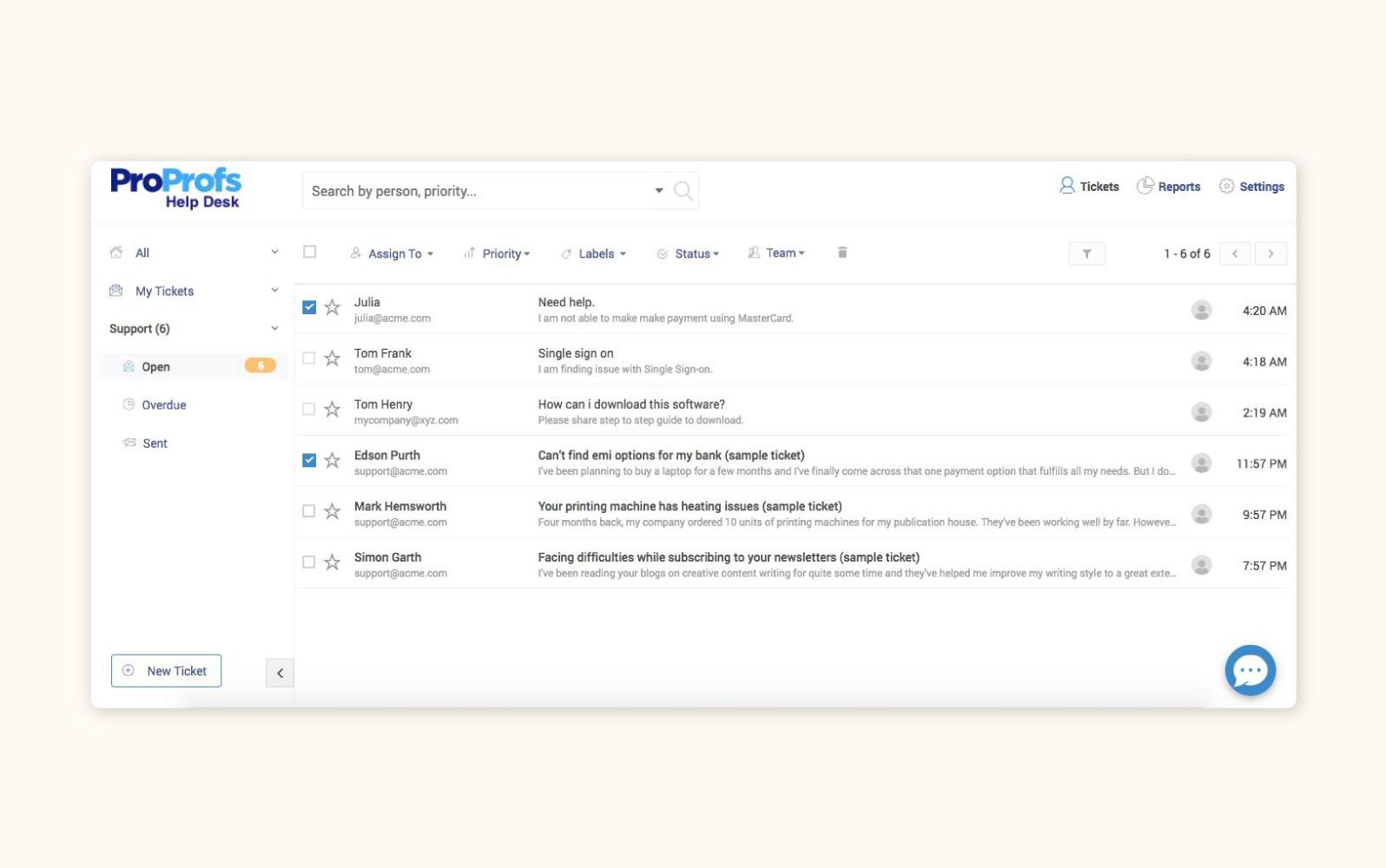Expand the search options dropdown arrow
The width and height of the screenshot is (1386, 868).
coord(659,191)
